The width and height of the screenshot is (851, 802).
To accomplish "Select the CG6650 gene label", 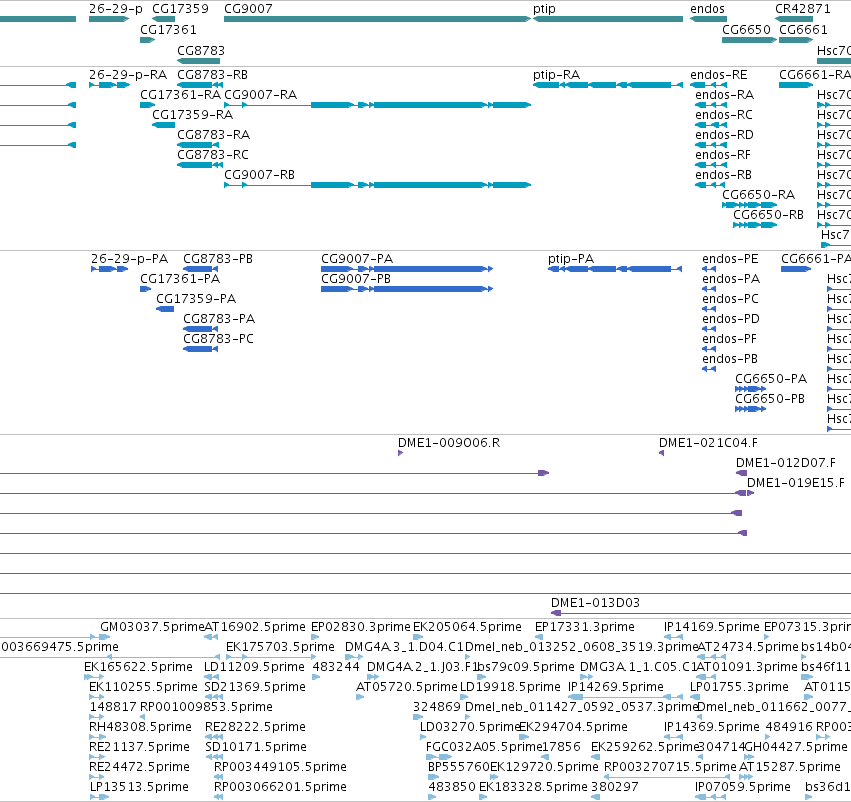I will 746,30.
